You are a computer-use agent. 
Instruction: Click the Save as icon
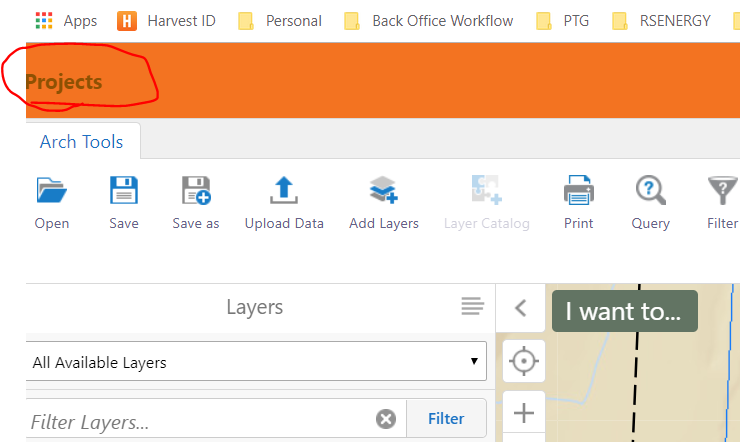coord(196,190)
